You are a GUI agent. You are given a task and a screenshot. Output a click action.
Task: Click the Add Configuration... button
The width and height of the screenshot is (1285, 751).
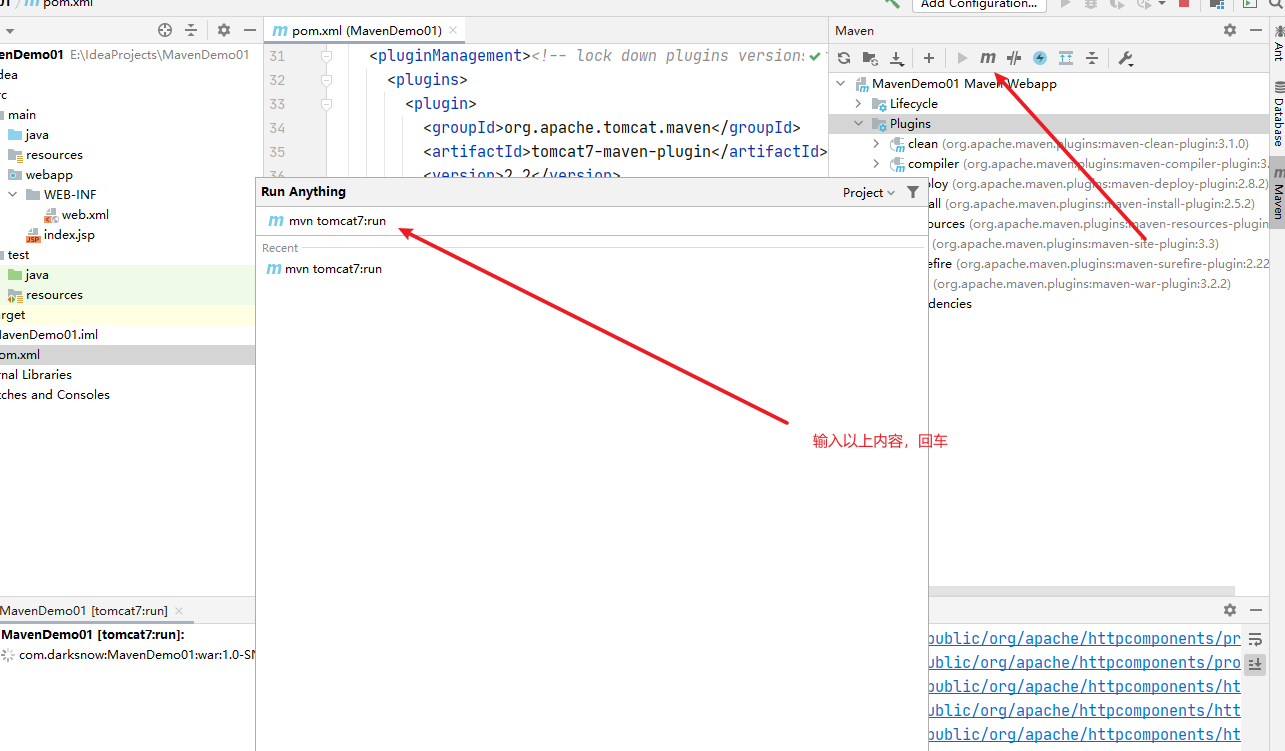tap(979, 5)
